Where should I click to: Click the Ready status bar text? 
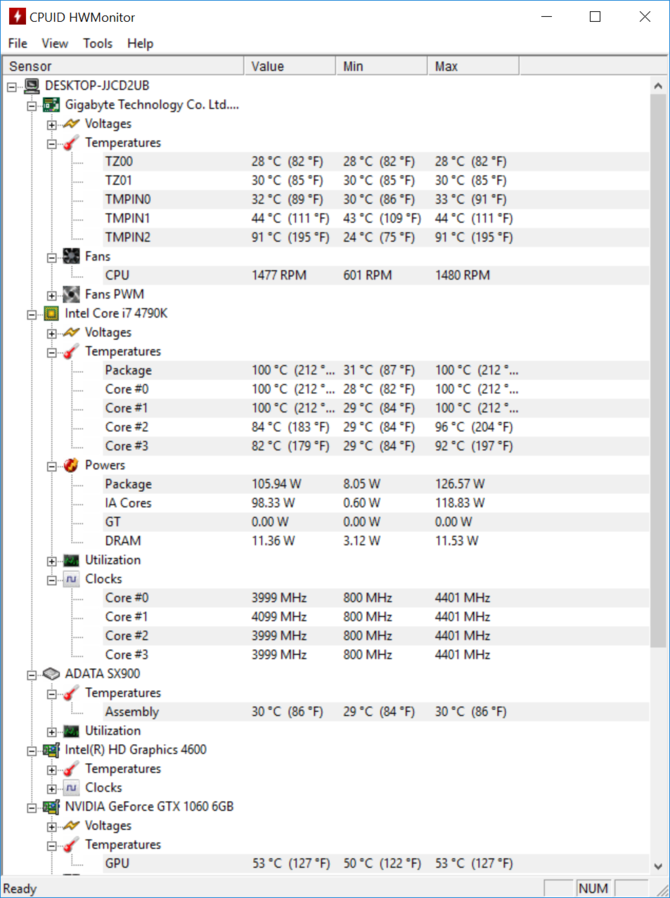[x=20, y=889]
